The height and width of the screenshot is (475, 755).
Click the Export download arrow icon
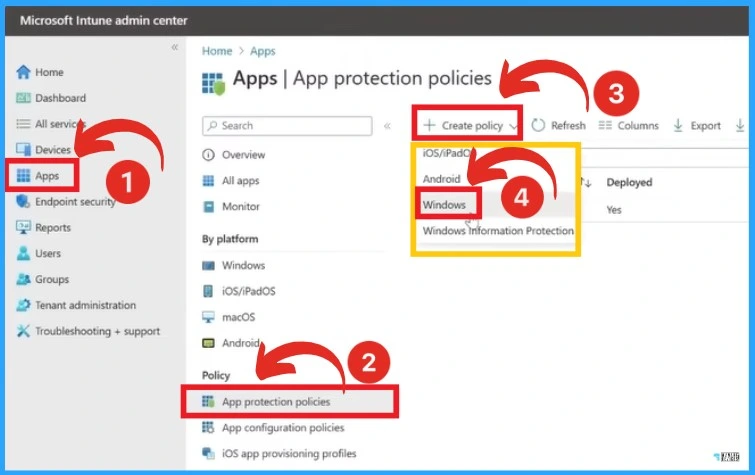678,125
